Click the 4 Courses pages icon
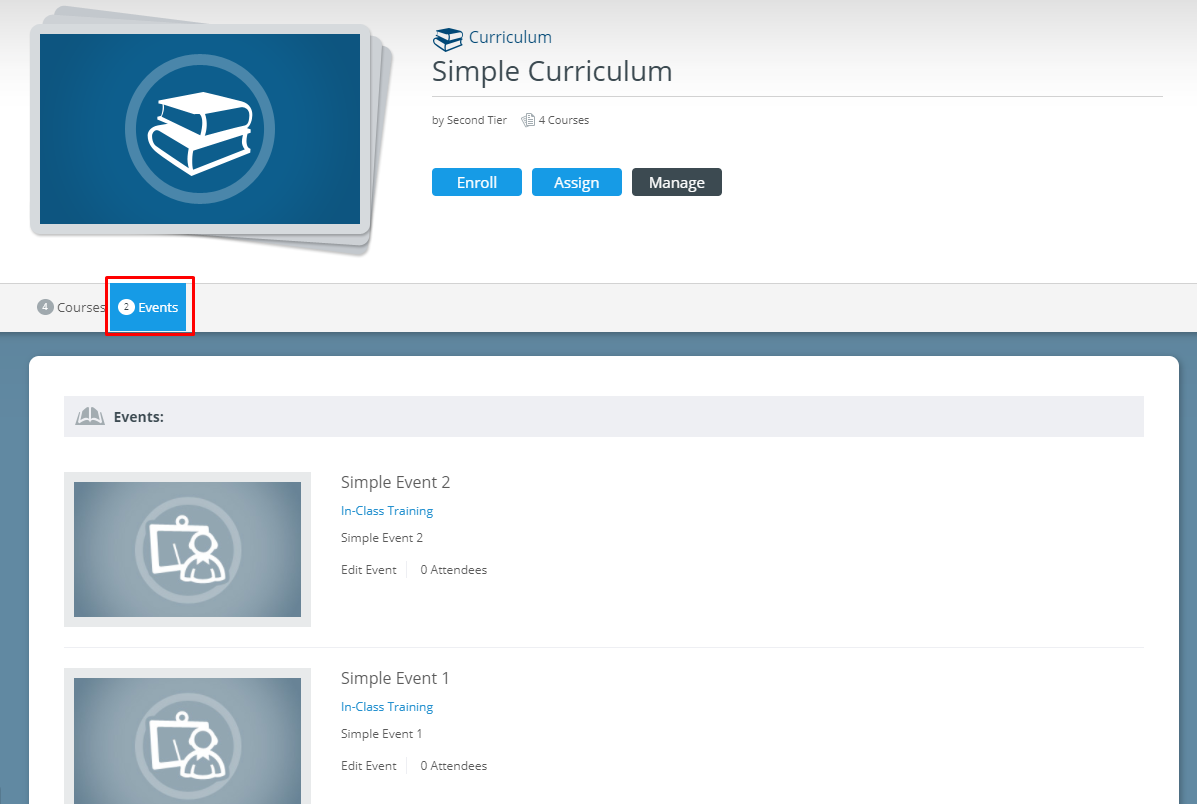This screenshot has width=1197, height=804. click(x=528, y=120)
